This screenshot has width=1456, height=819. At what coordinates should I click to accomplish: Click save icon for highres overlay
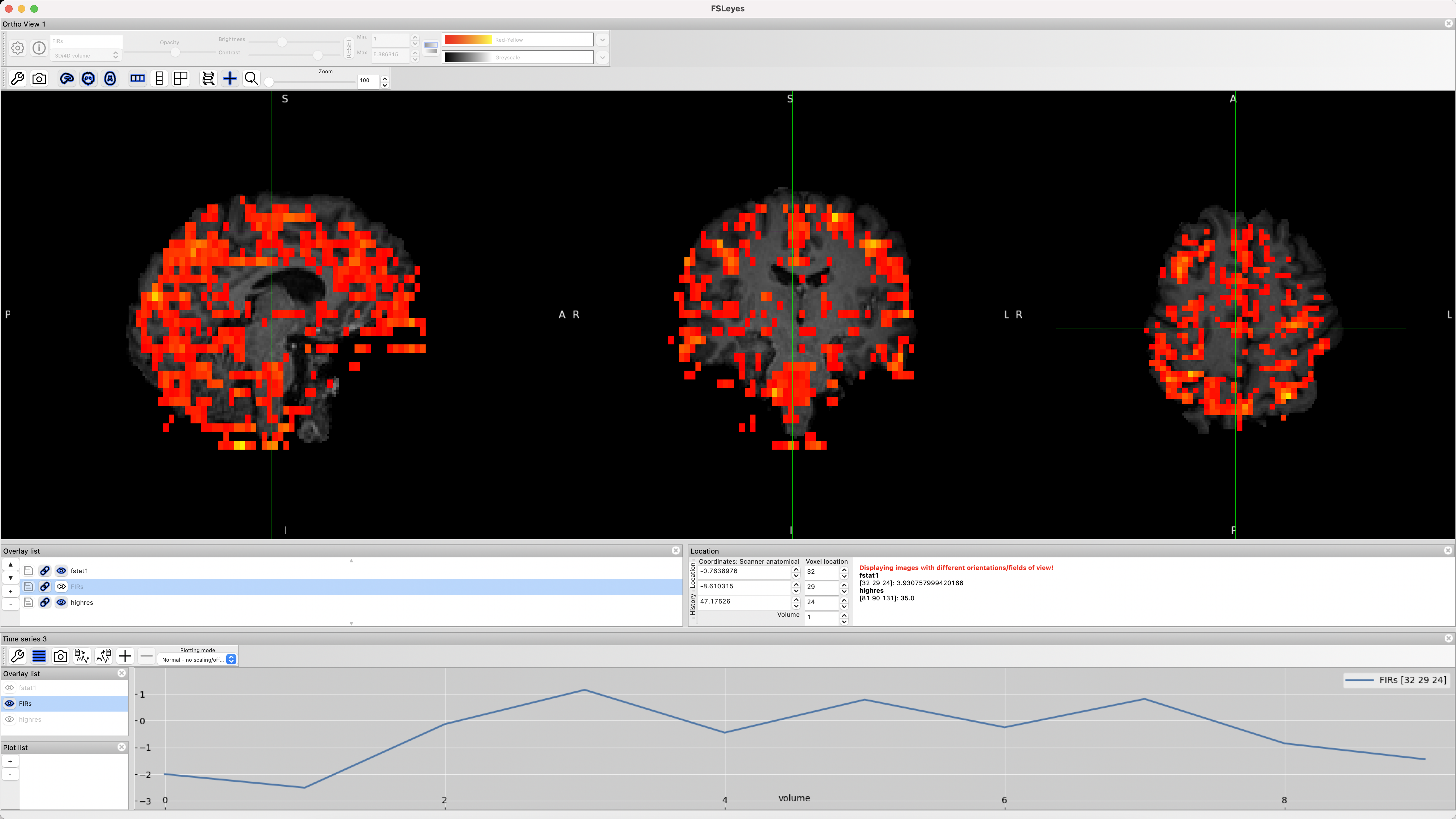click(x=28, y=603)
